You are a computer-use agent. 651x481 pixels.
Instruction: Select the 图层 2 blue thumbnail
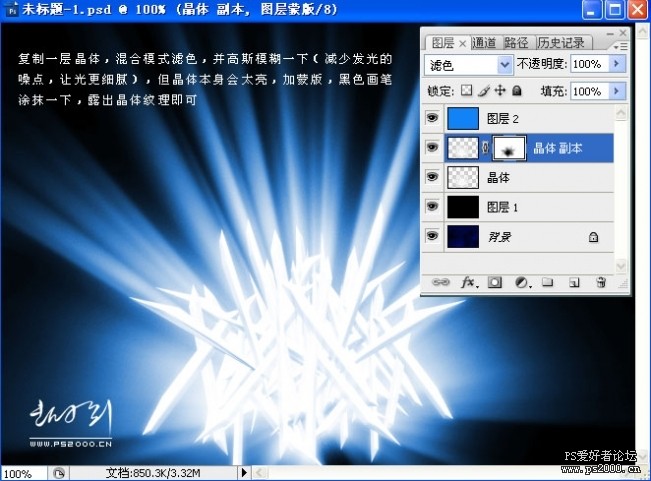[x=463, y=119]
